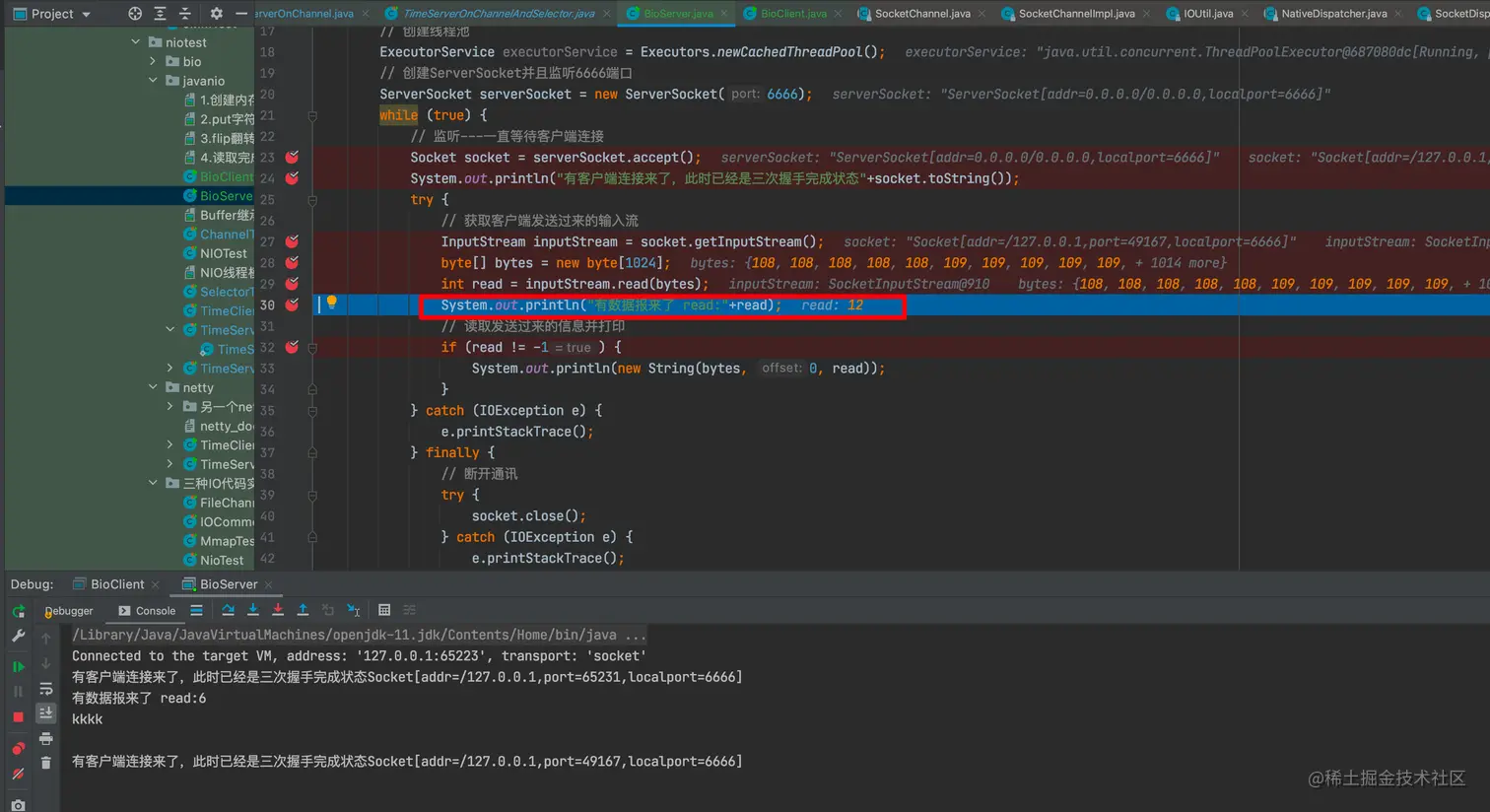Collapse all in Project panel

tap(185, 14)
